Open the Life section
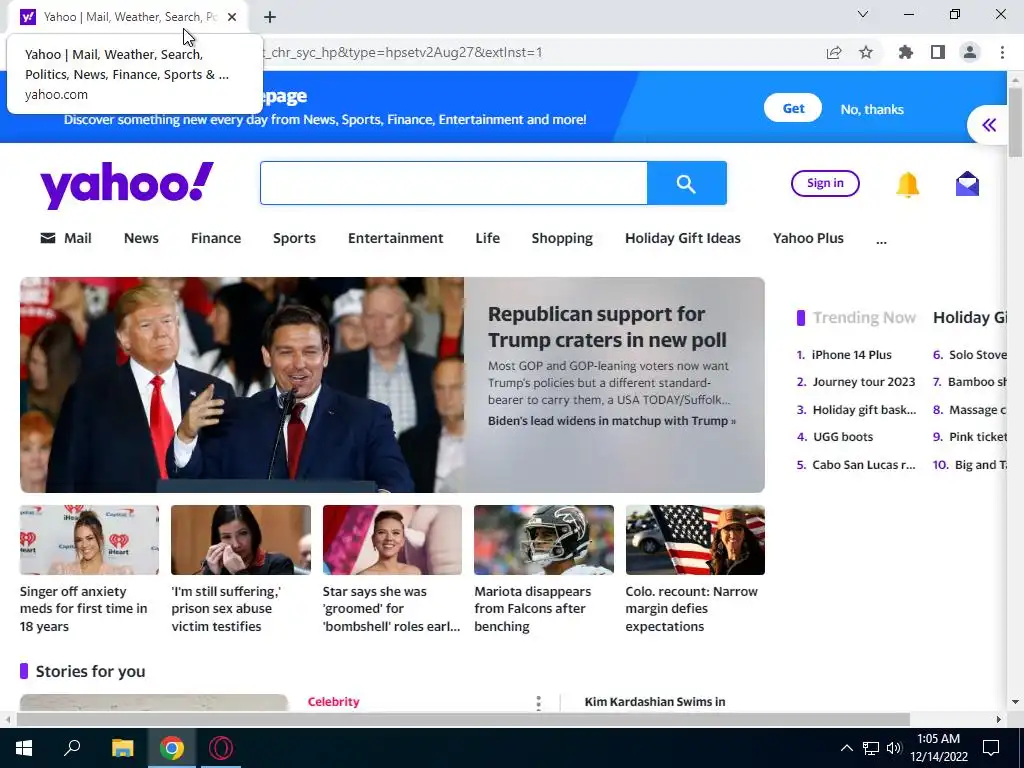The image size is (1024, 768). tap(487, 238)
